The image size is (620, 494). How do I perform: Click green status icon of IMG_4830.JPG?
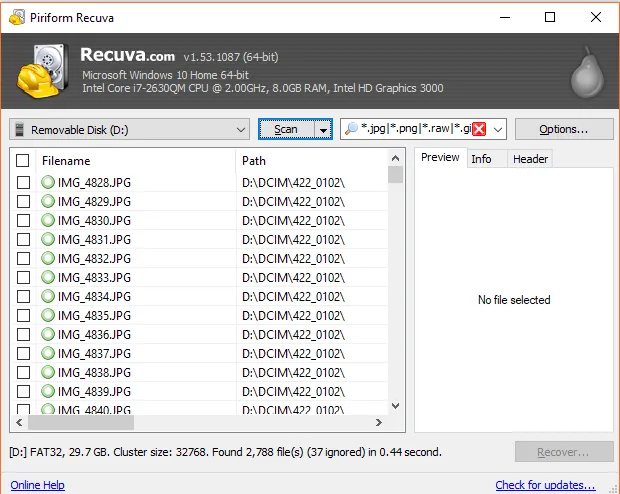[48, 220]
